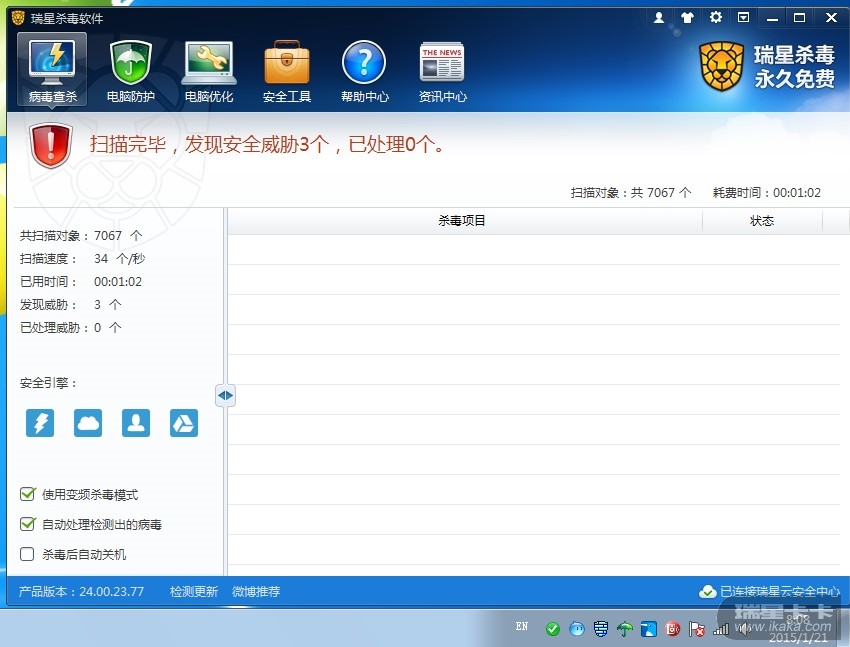The width and height of the screenshot is (850, 647).
Task: Toggle 自动处理检测出的病毒 checkbox
Action: [x=27, y=524]
